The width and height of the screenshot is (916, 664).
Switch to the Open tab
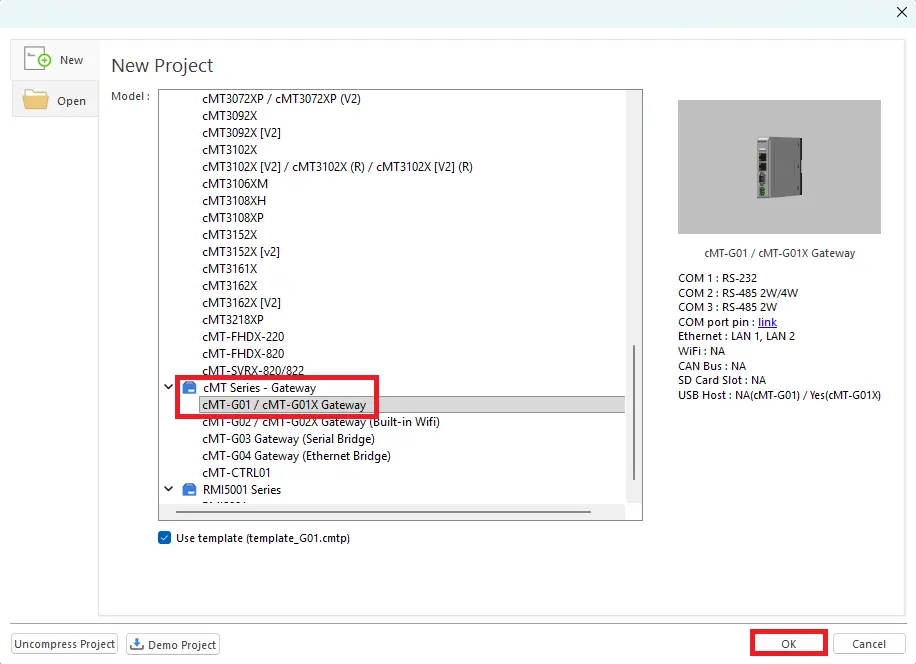pos(55,100)
